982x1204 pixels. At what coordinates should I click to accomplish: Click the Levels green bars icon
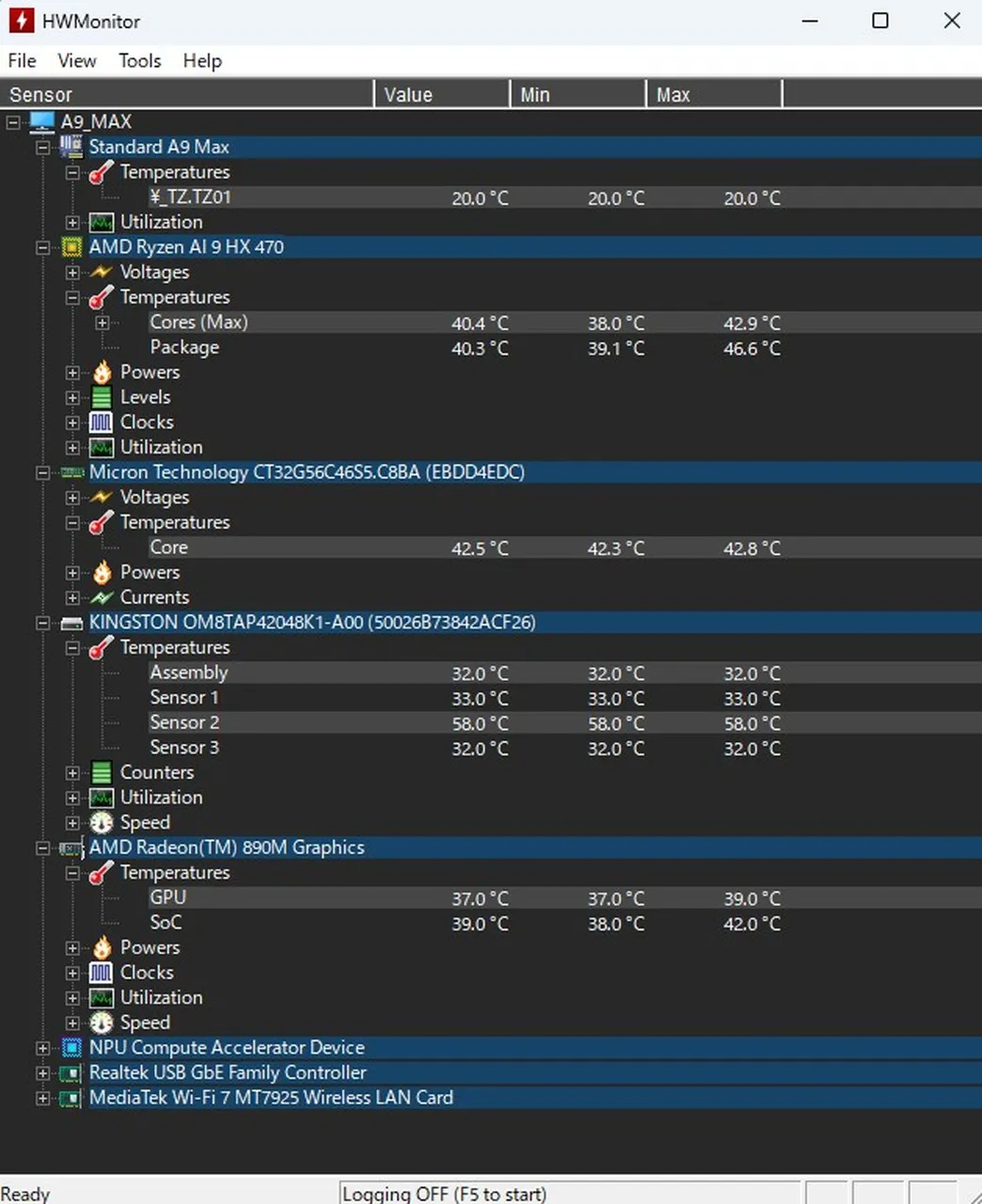click(x=102, y=397)
